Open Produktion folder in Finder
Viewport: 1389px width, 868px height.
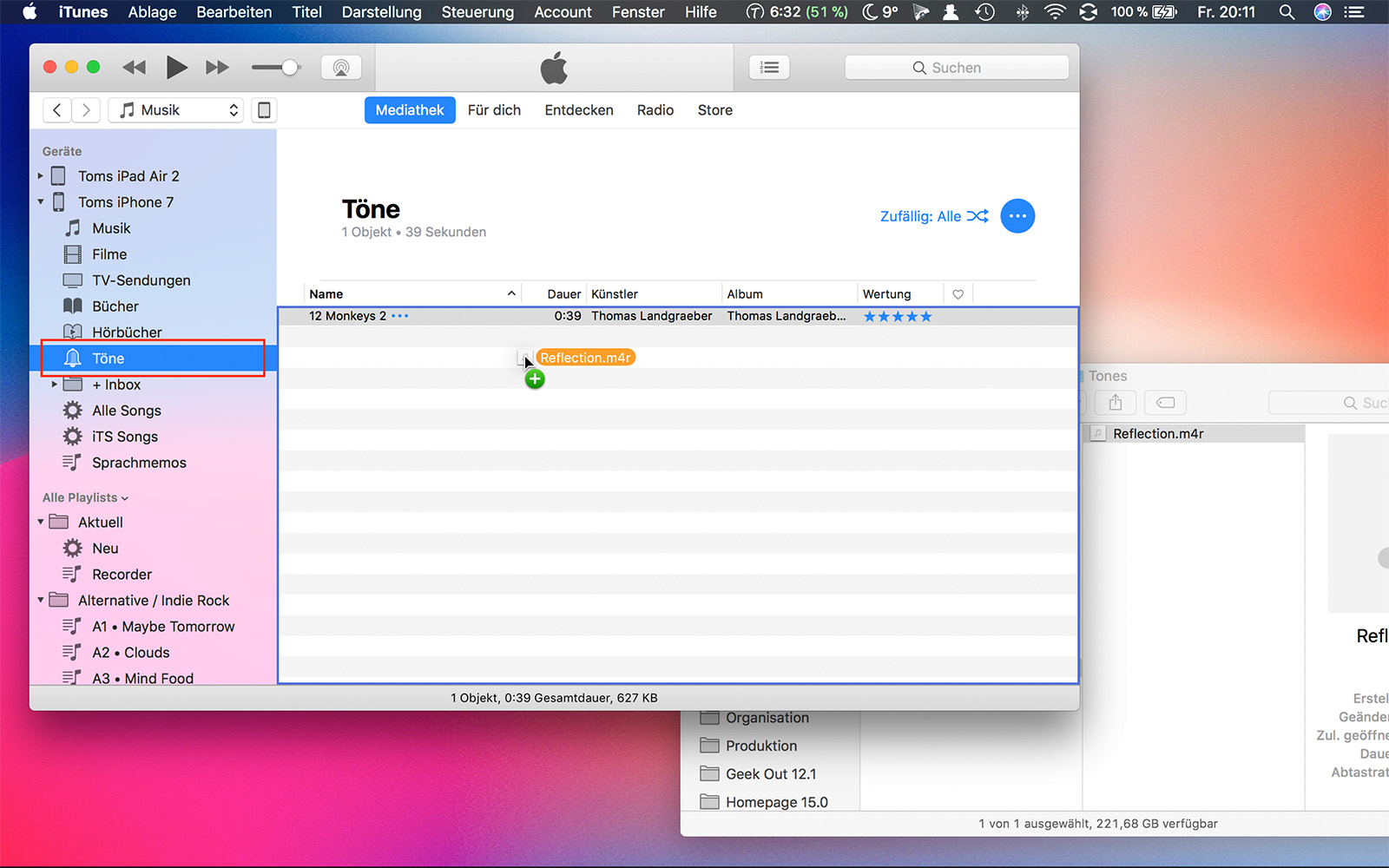pos(761,746)
